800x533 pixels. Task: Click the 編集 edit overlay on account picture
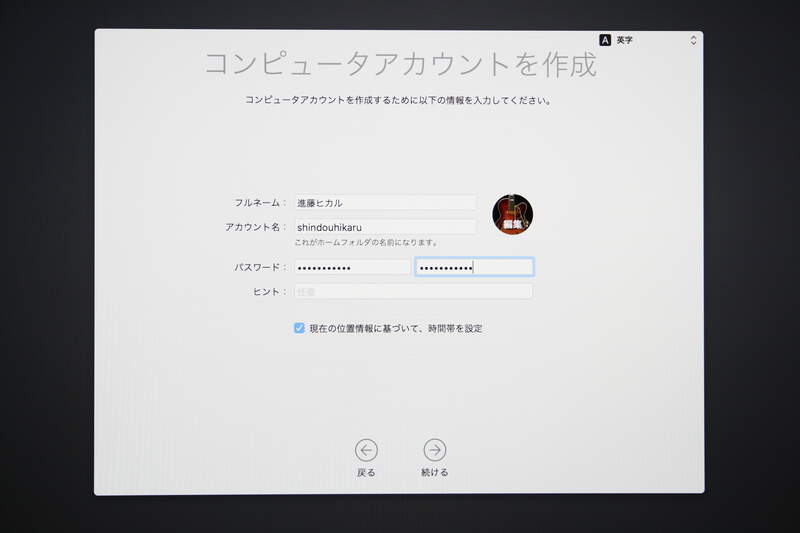click(x=512, y=227)
